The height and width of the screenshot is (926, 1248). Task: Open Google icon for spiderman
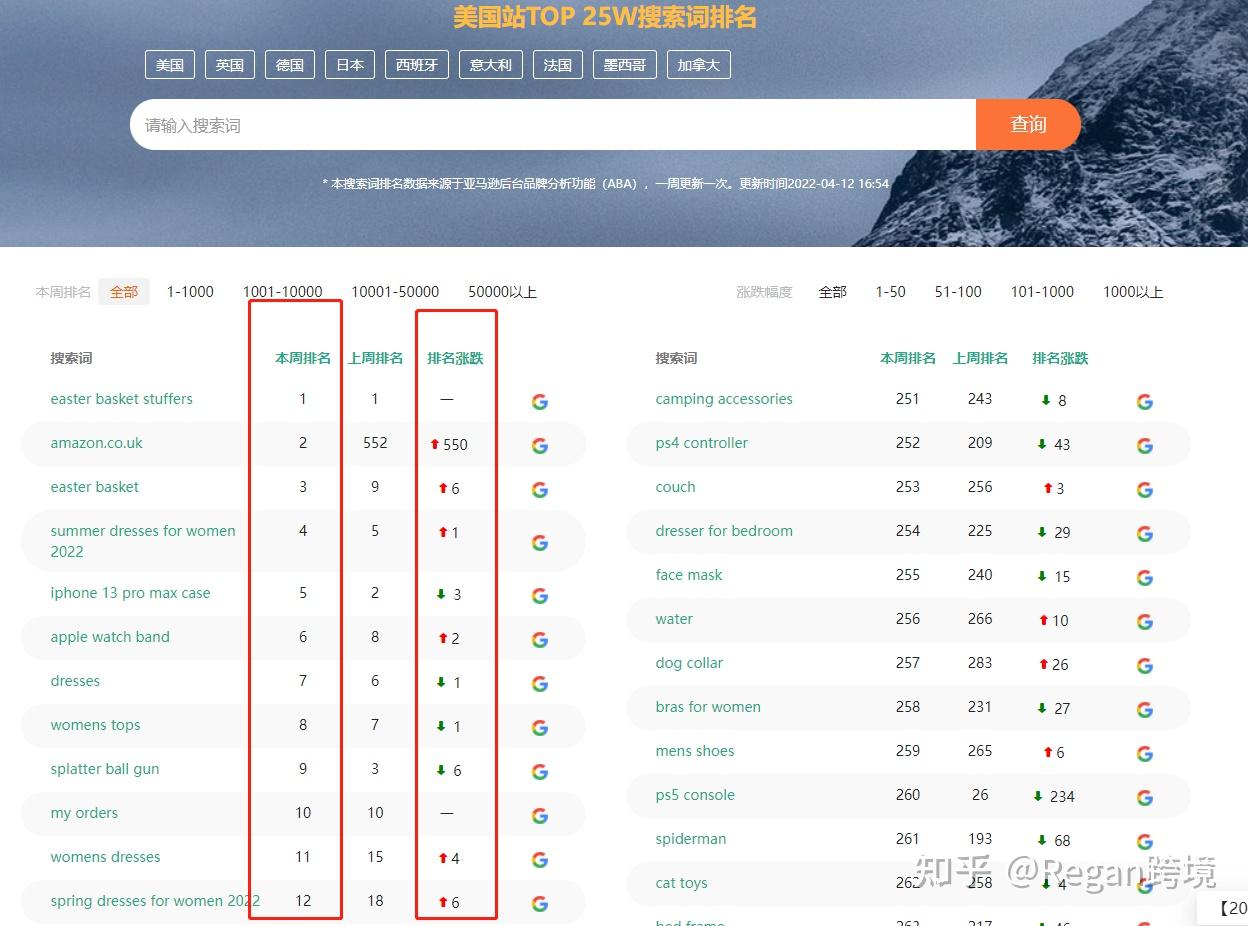[1145, 842]
